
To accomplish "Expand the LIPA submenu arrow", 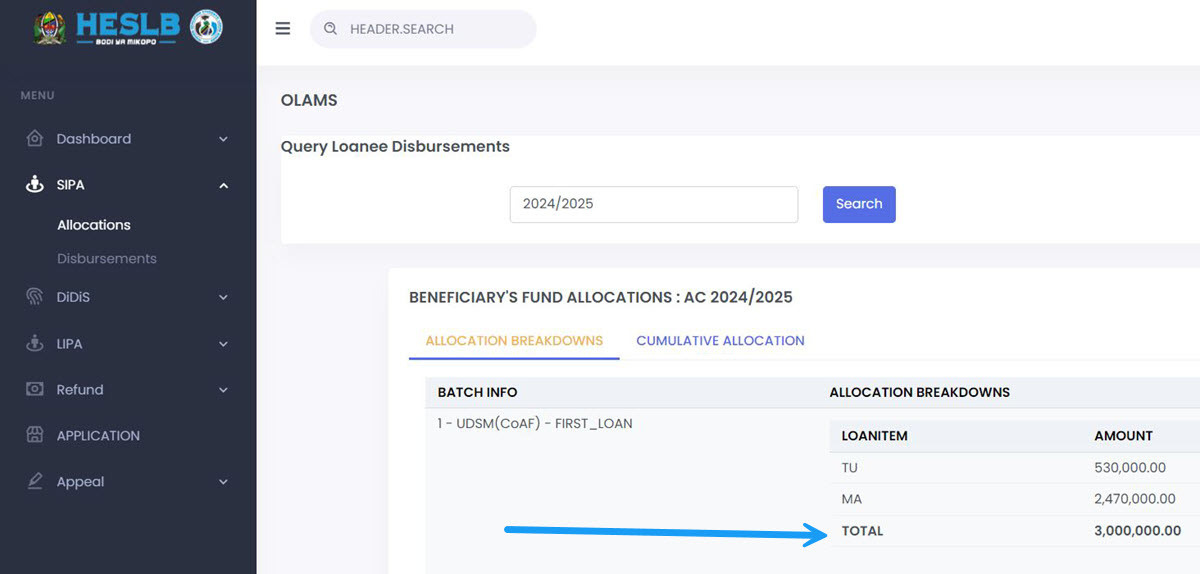I will coord(223,343).
